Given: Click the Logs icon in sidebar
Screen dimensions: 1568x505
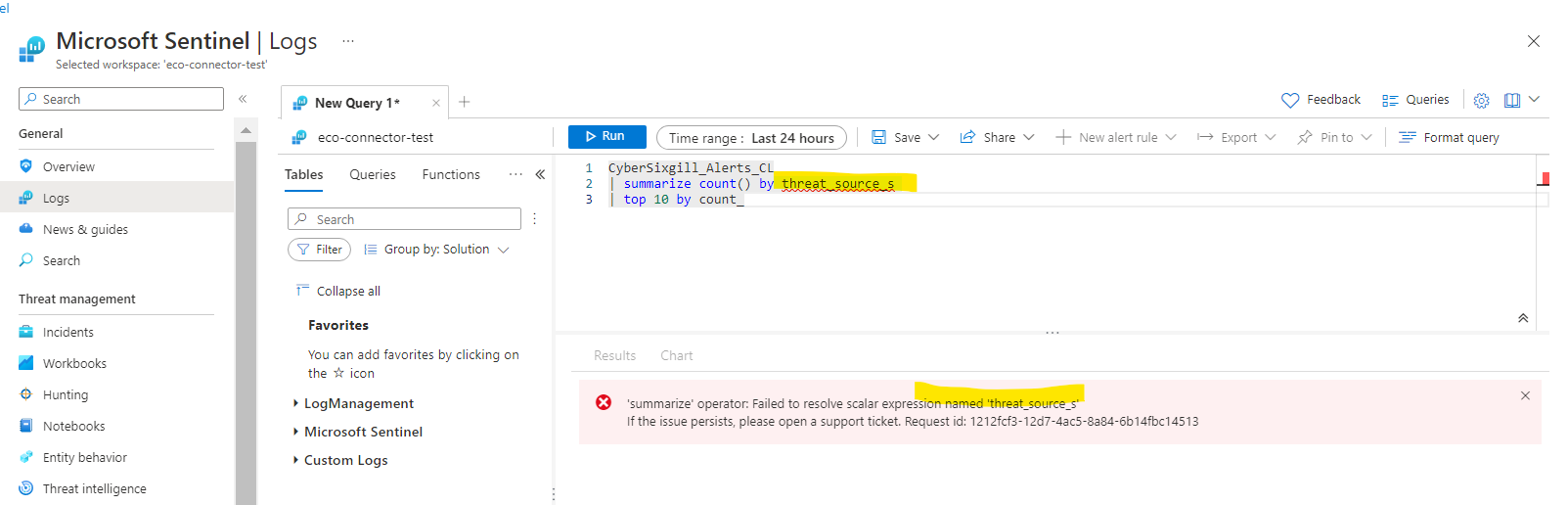Looking at the screenshot, I should click(26, 198).
